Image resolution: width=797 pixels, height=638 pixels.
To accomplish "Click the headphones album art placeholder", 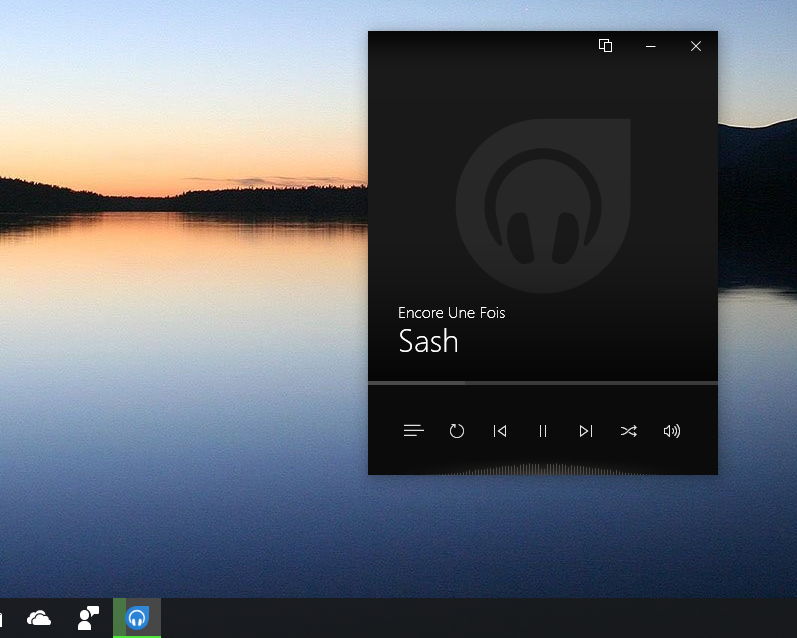I will point(543,205).
